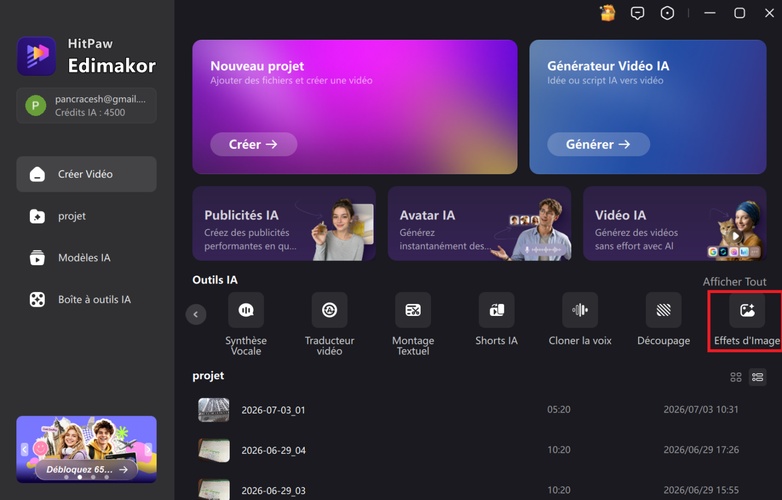The width and height of the screenshot is (782, 500).
Task: Open the Publicités IA card
Action: tap(284, 223)
